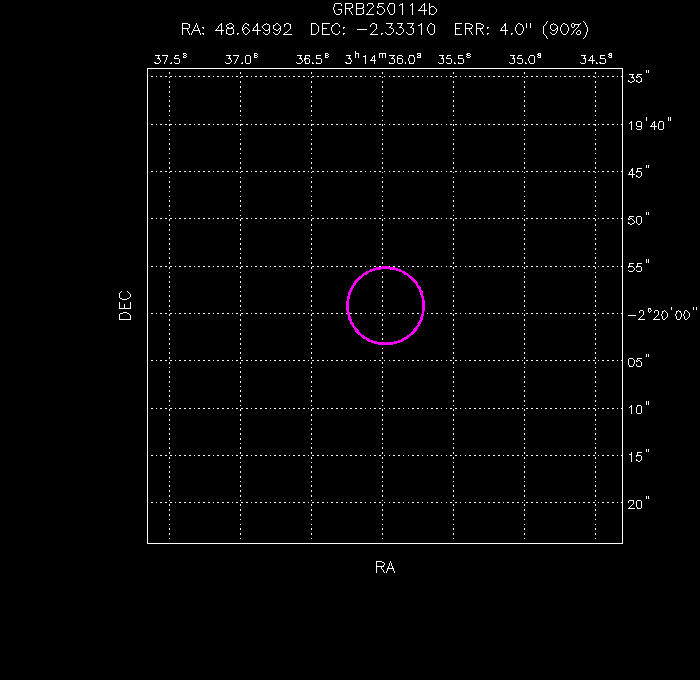The image size is (700, 680).
Task: Click the GRB250114b title text
Action: click(385, 10)
